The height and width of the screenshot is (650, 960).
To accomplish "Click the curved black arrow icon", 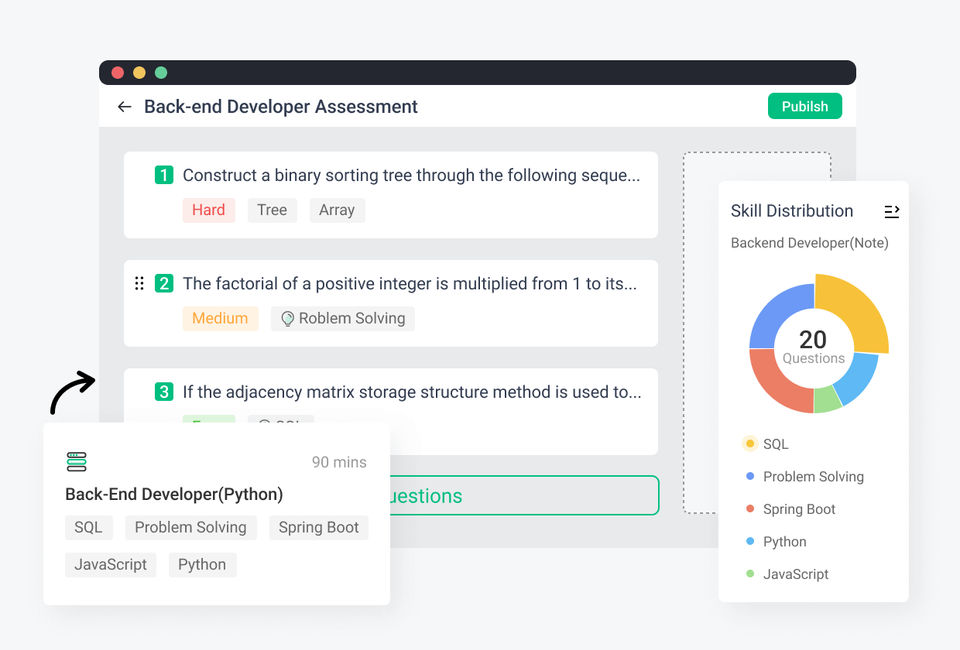I will point(72,392).
